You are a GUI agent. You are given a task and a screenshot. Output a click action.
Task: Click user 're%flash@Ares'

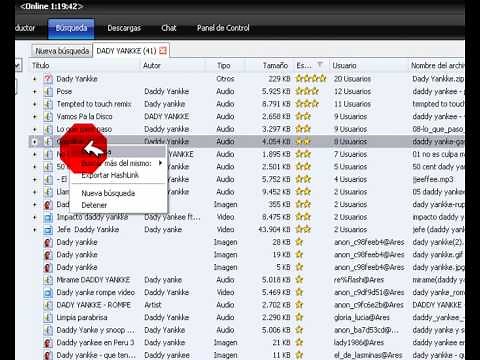(359, 280)
